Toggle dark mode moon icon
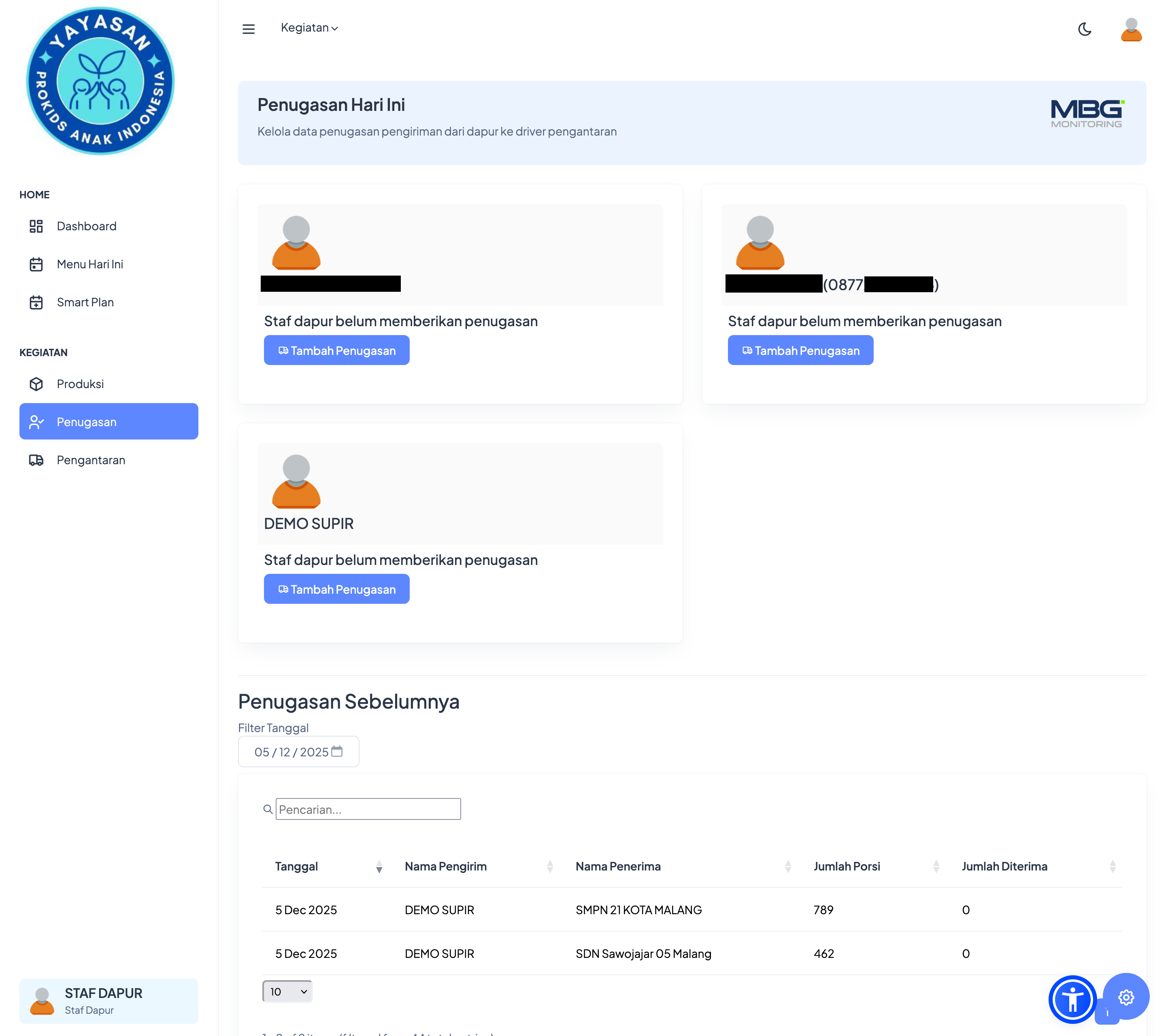The height and width of the screenshot is (1036, 1166). tap(1085, 29)
